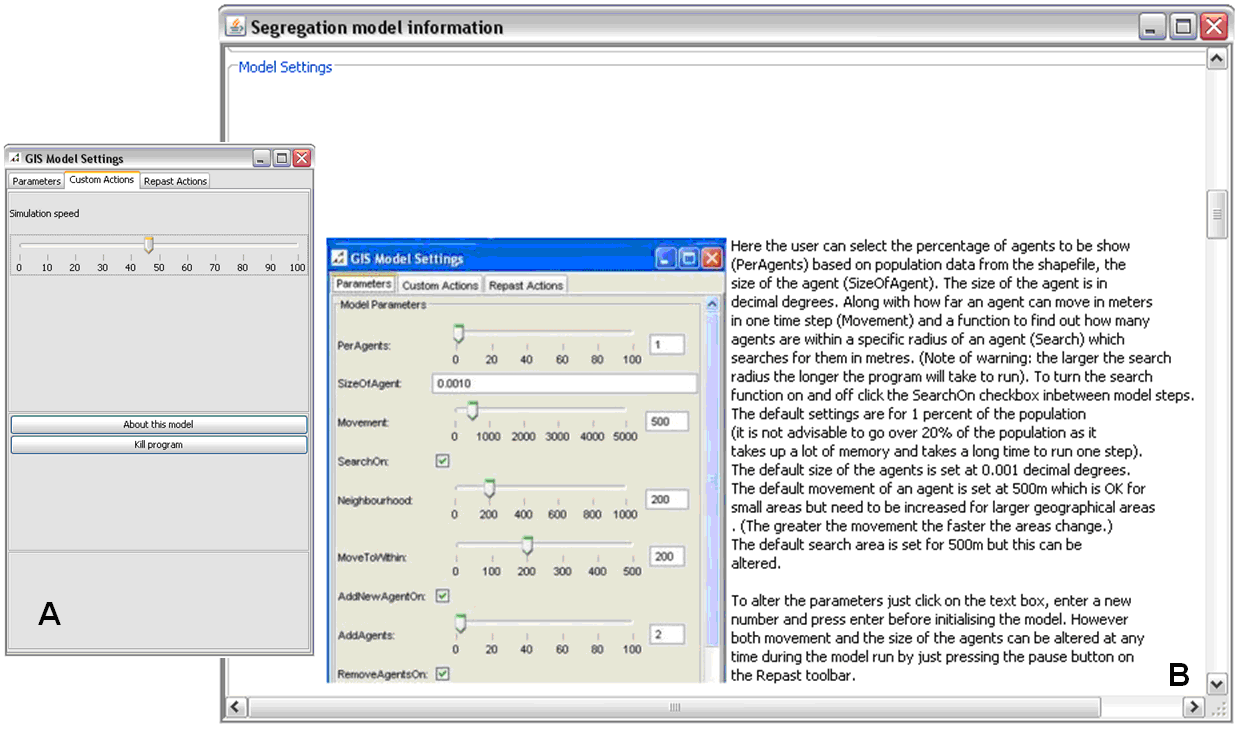Click the Simulation speed slider handle
The image size is (1239, 731).
pyautogui.click(x=149, y=245)
